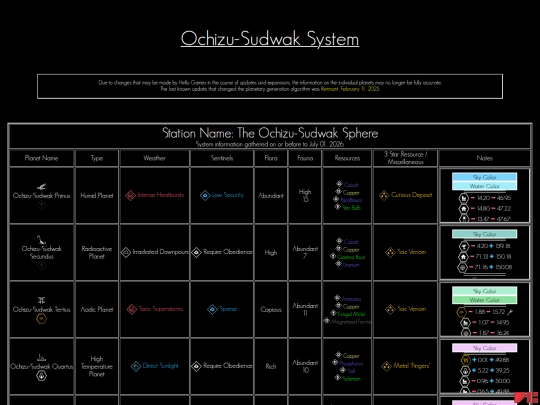Screen dimensions: 540x405
Task: Click the Radioactive Planet type cell
Action: [97, 252]
